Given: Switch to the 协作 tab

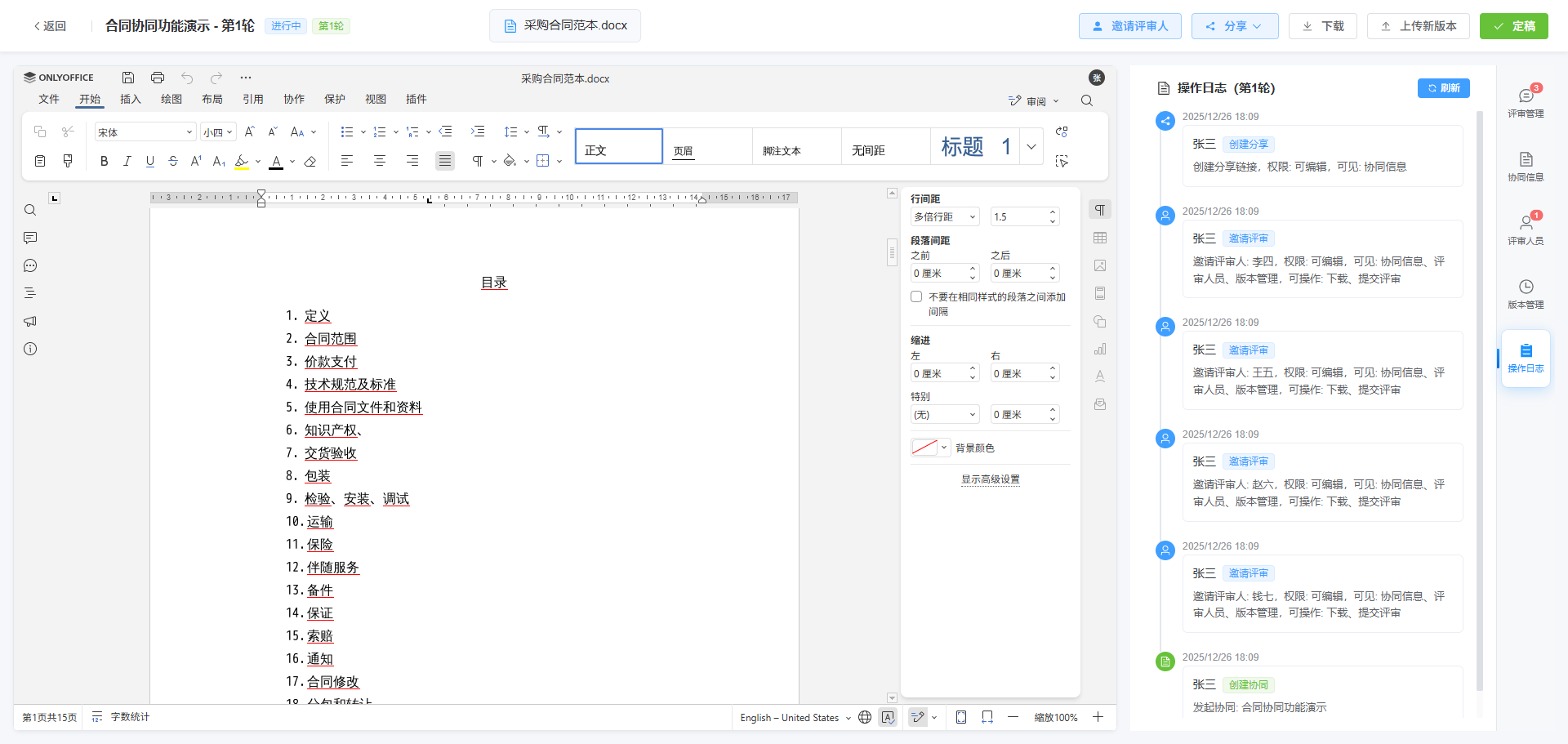Looking at the screenshot, I should point(294,99).
